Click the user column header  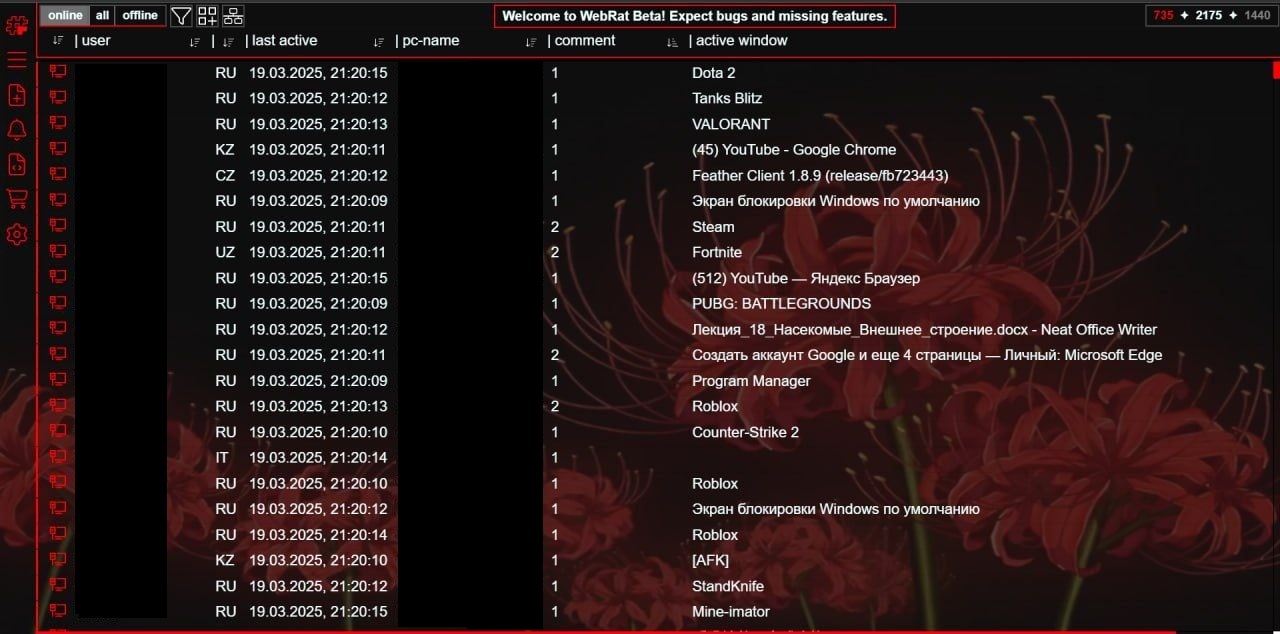[x=96, y=41]
